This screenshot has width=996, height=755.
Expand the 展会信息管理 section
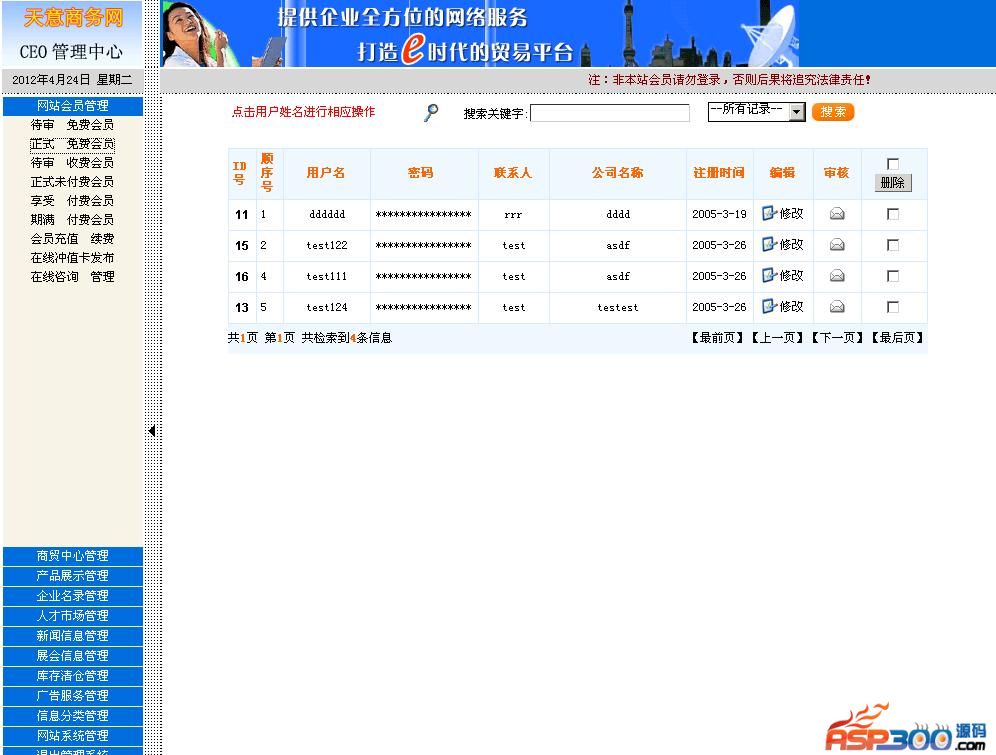click(x=72, y=656)
